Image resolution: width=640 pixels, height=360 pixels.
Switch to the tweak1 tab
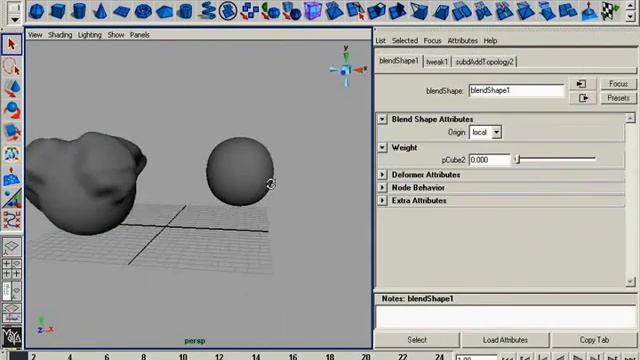(x=437, y=62)
